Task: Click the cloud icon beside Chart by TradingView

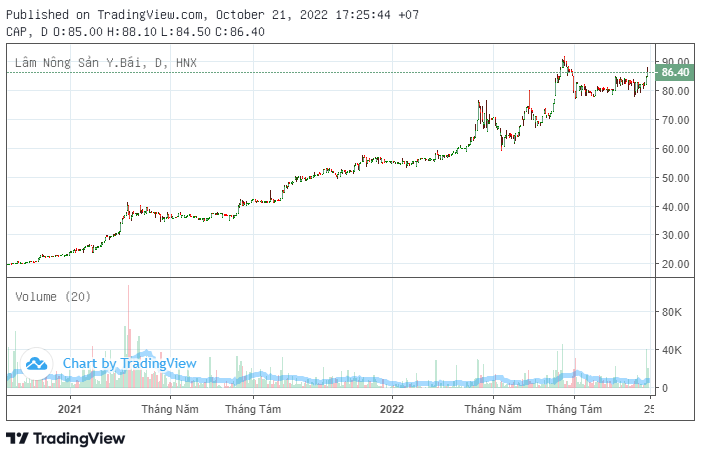Action: 37,364
